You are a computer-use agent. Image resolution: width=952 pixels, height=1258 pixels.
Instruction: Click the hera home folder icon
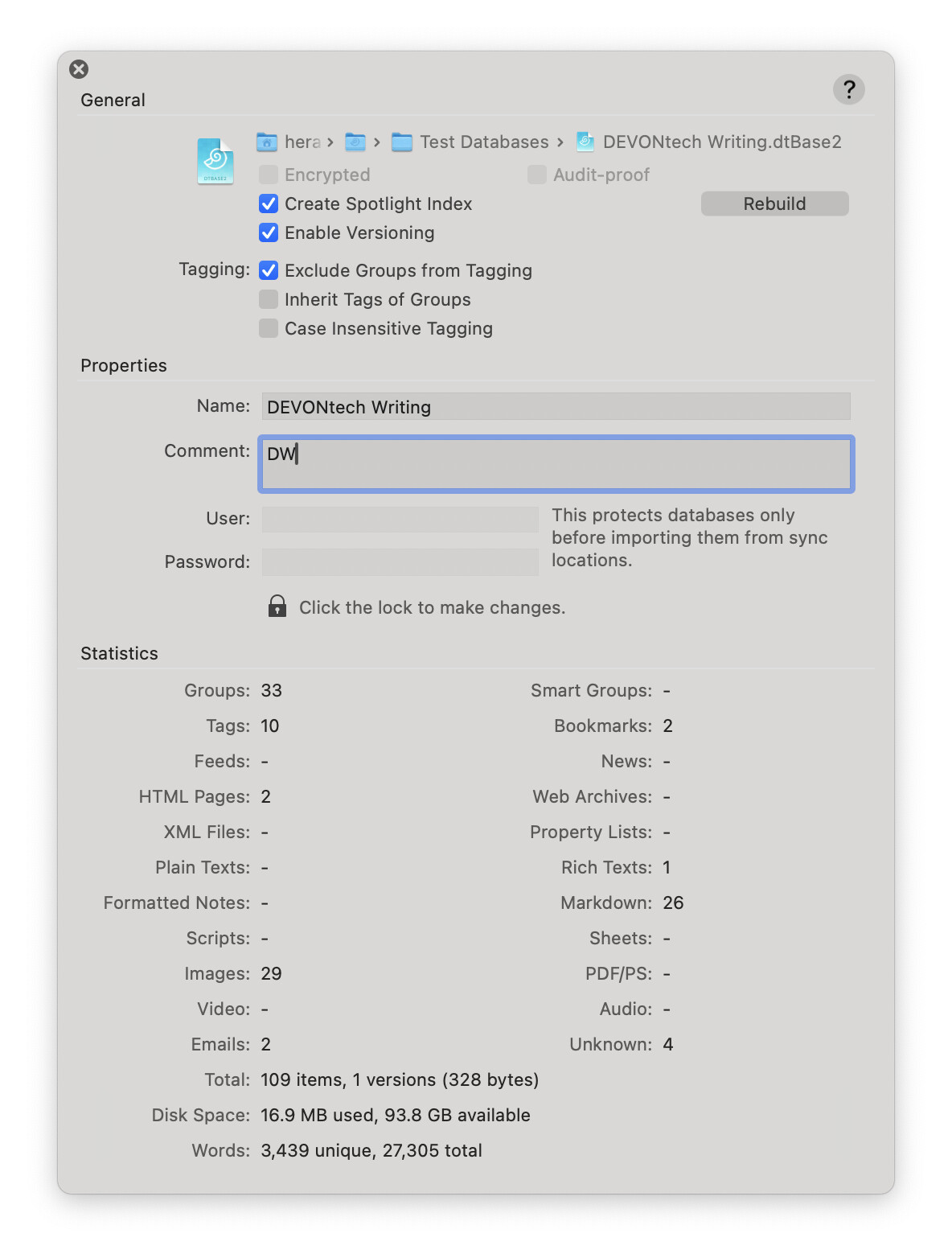click(267, 142)
